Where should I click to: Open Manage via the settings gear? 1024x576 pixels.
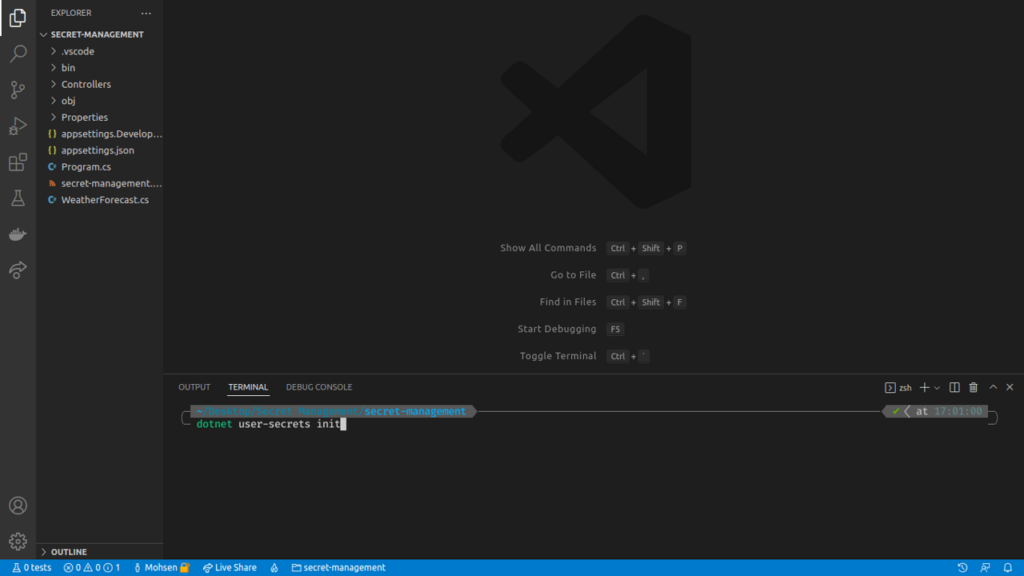pos(17,537)
